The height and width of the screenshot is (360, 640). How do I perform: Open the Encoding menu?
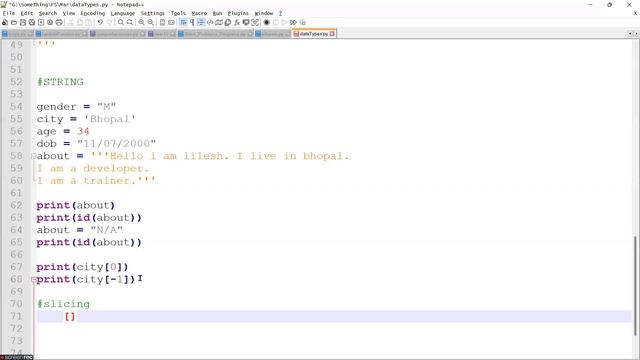[93, 13]
